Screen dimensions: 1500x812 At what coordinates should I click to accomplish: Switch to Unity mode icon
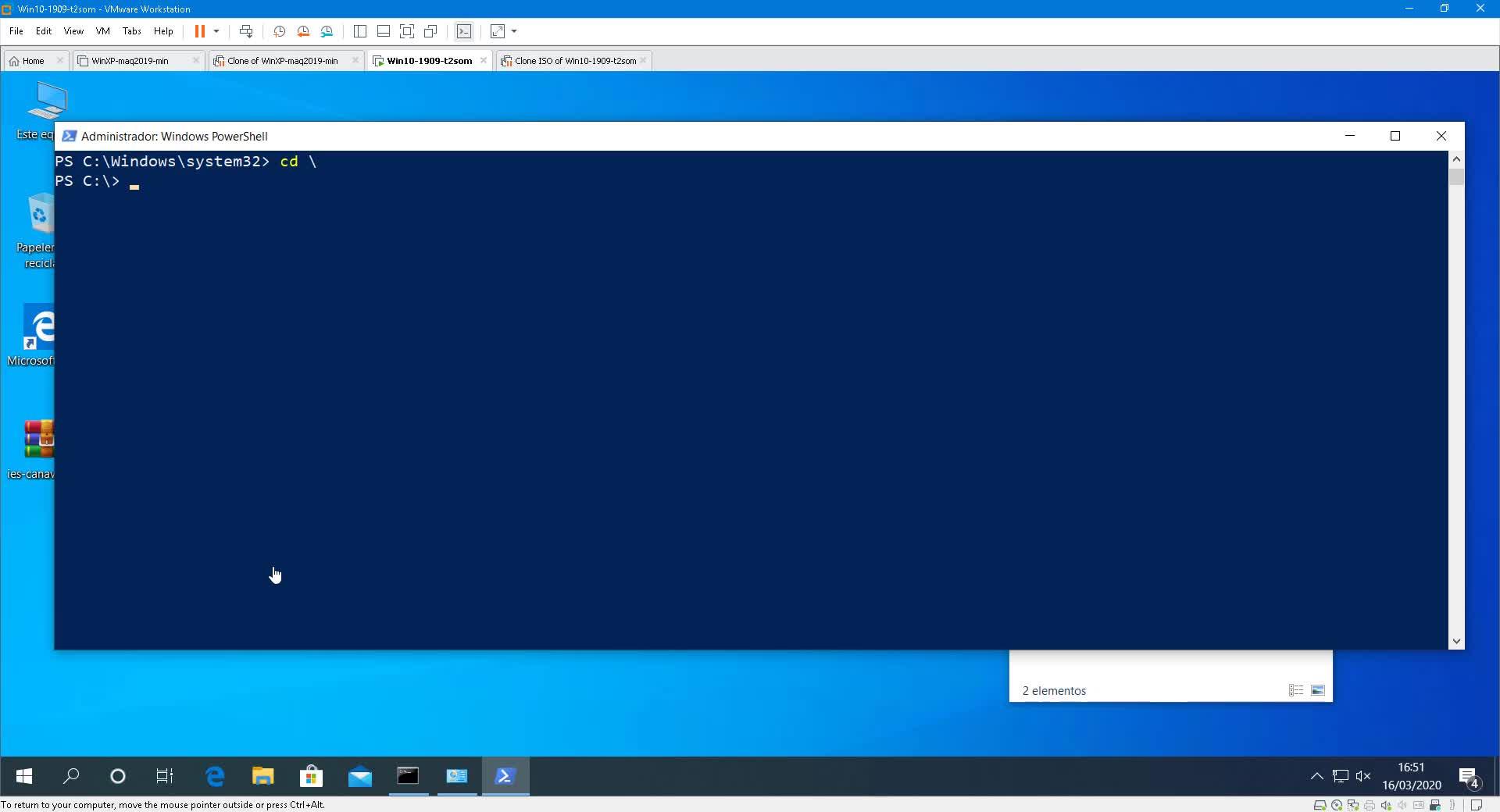(430, 31)
